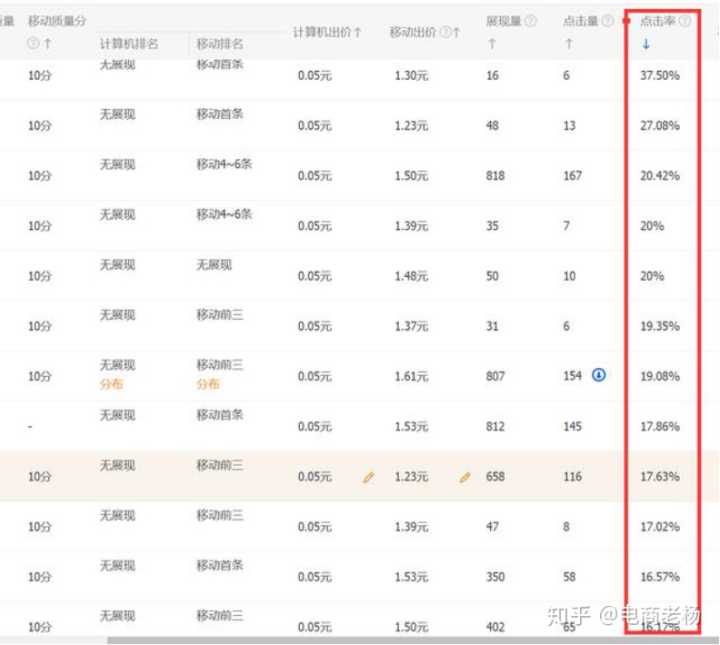The width and height of the screenshot is (720, 645).
Task: Sort 点击量 column with up arrow
Action: point(569,44)
